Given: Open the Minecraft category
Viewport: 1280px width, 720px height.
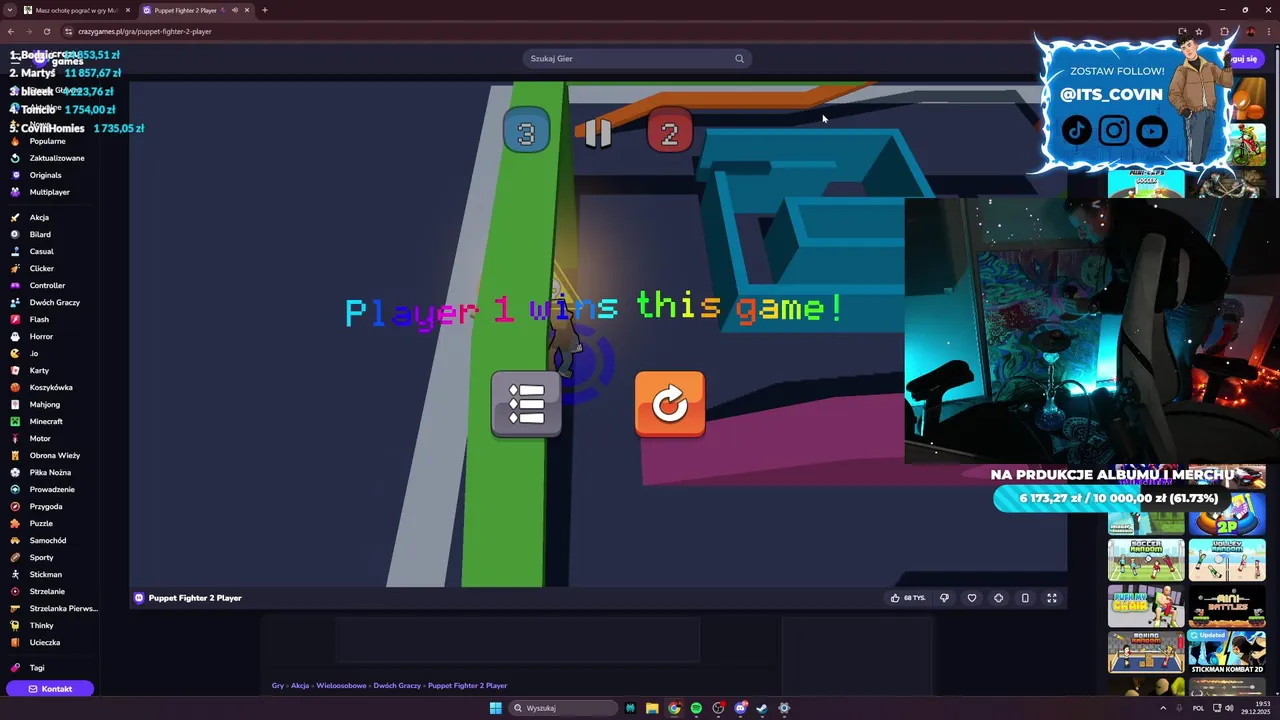Looking at the screenshot, I should [x=48, y=421].
